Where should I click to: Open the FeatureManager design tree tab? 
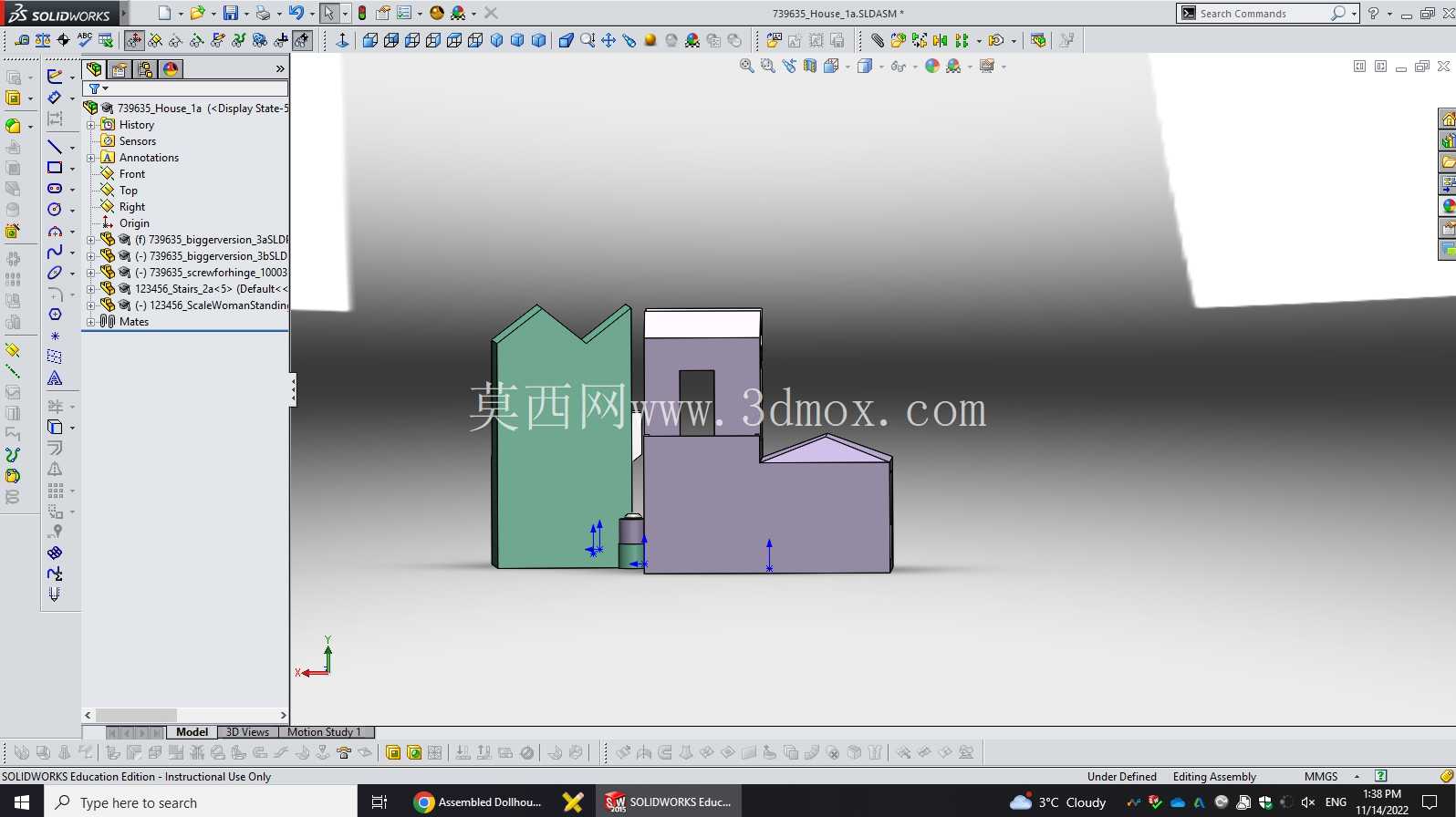pos(94,69)
